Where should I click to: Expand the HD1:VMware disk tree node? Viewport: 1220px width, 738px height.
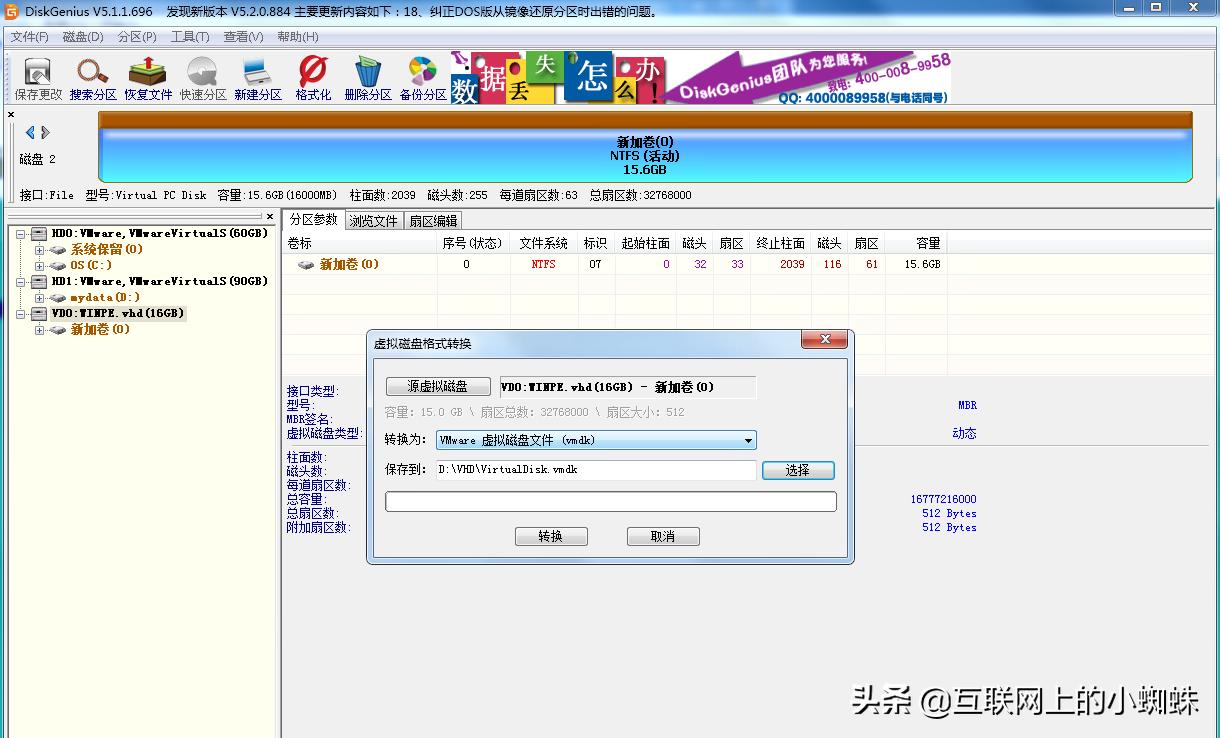pyautogui.click(x=21, y=281)
